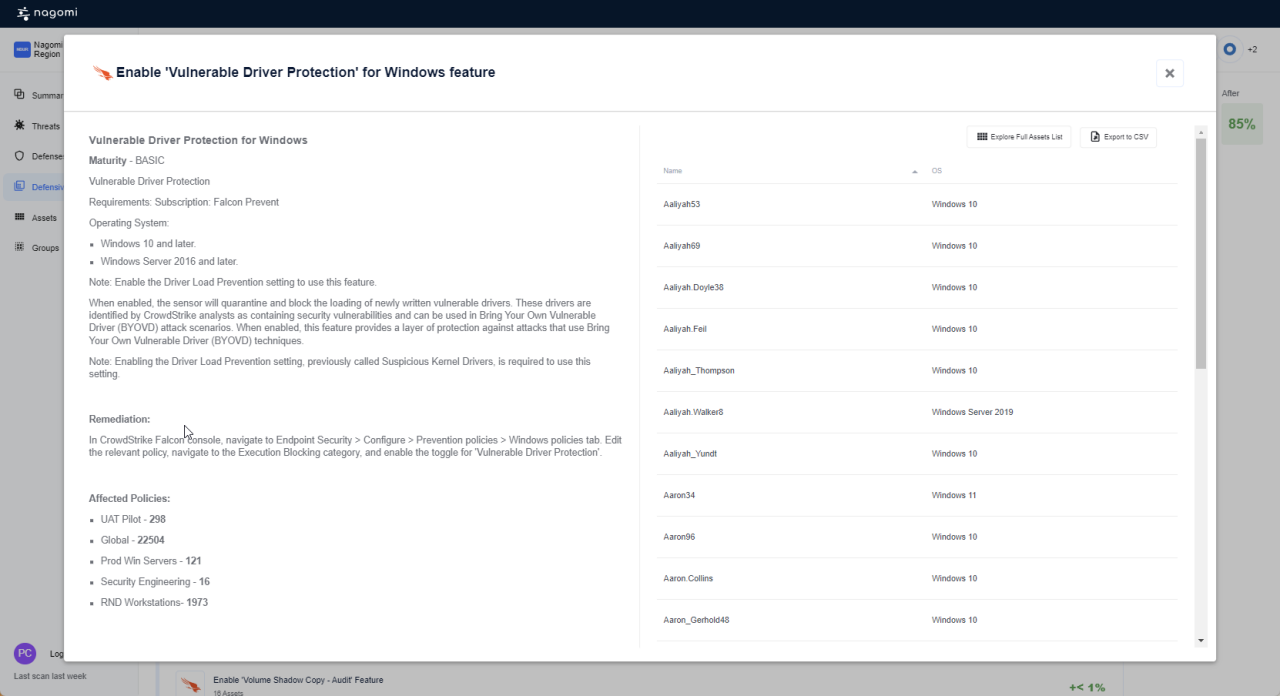Click the circular blue icon beside +2

coord(1230,49)
